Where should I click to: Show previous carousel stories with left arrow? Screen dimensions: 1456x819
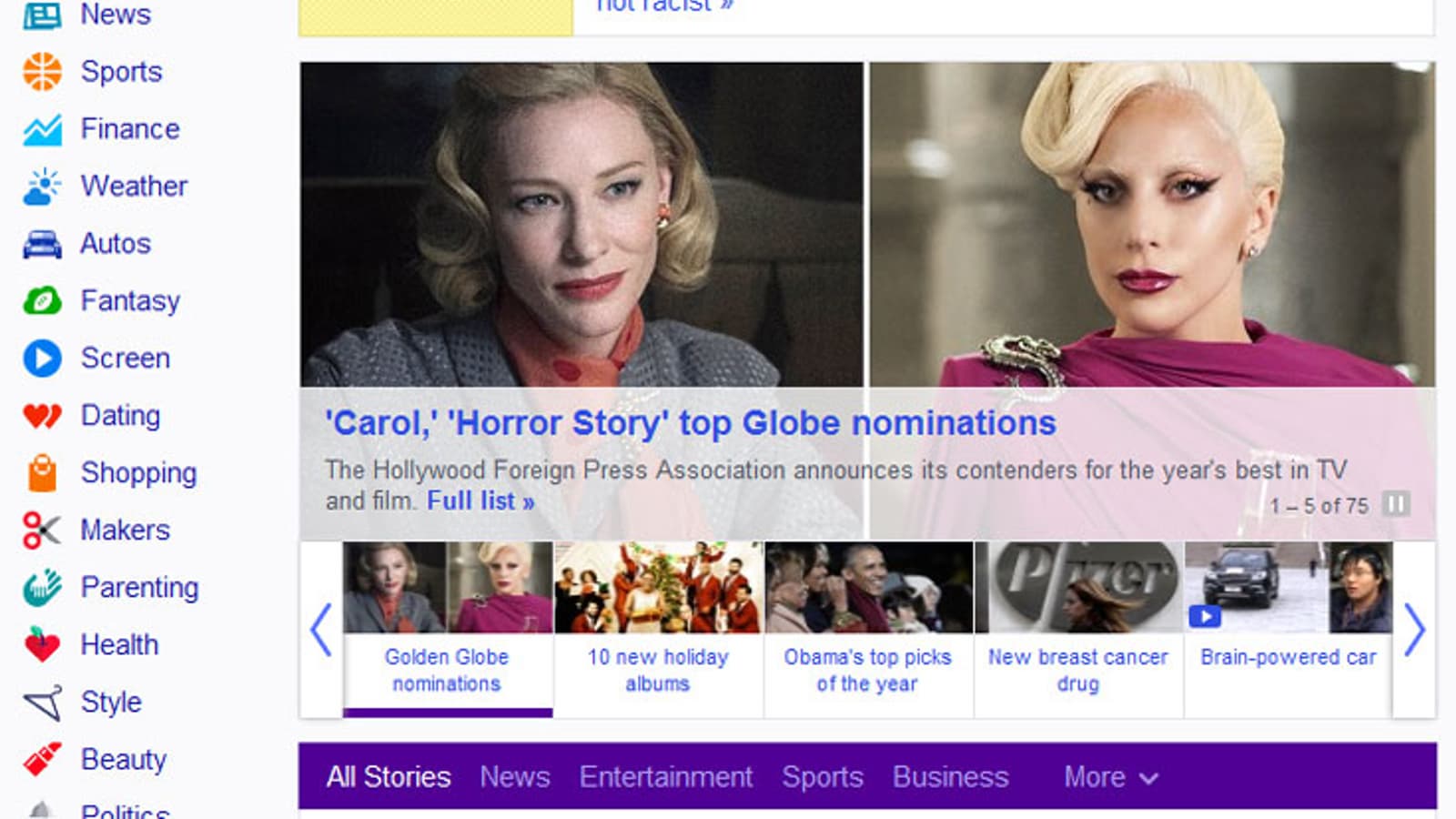321,630
